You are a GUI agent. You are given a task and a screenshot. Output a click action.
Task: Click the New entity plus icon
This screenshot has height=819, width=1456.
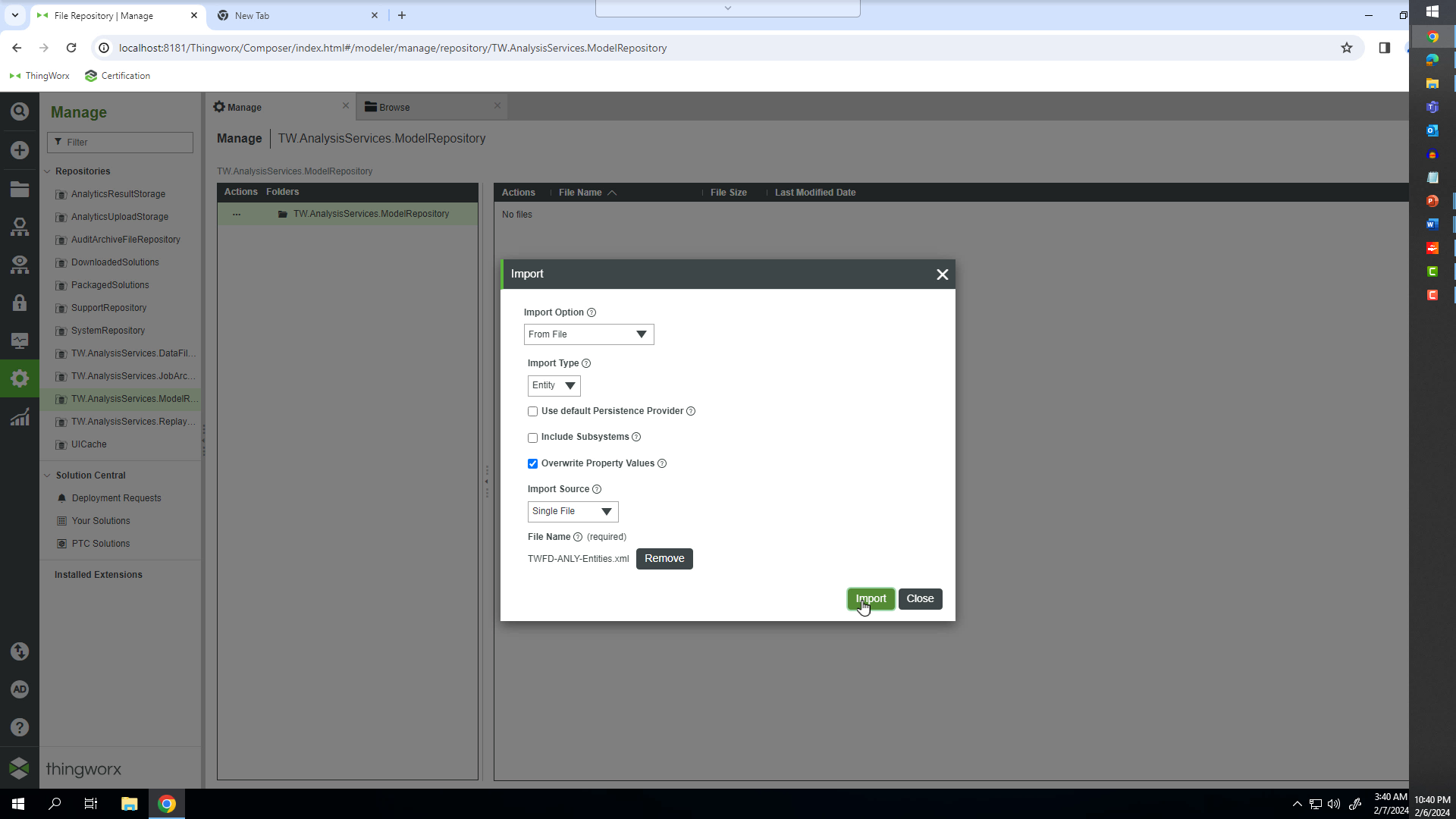click(x=20, y=150)
